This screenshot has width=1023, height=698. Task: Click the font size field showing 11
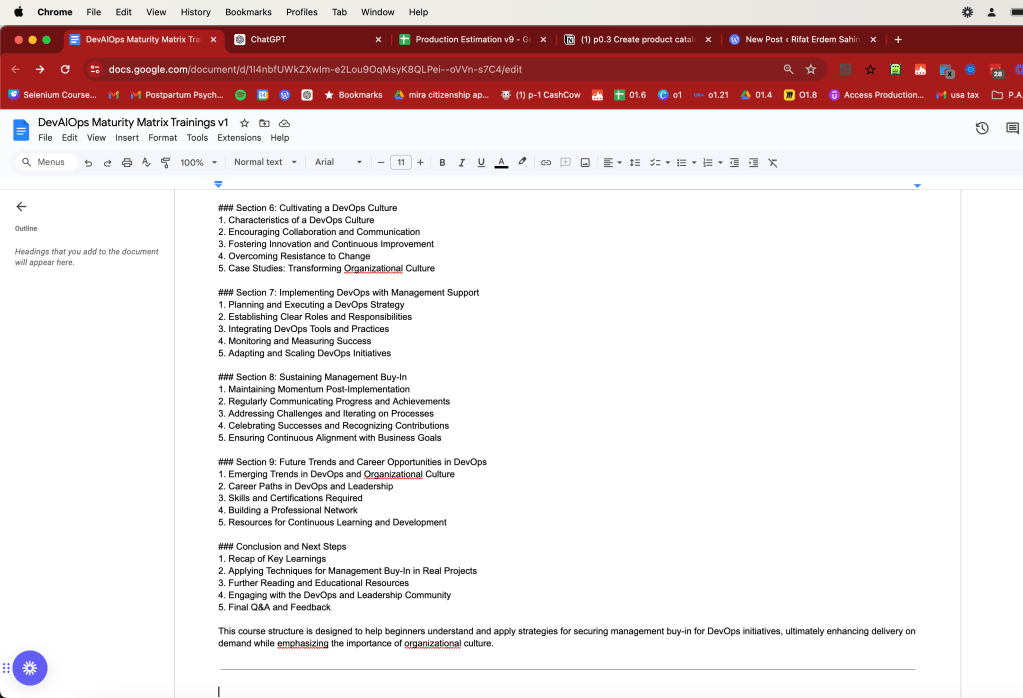401,162
